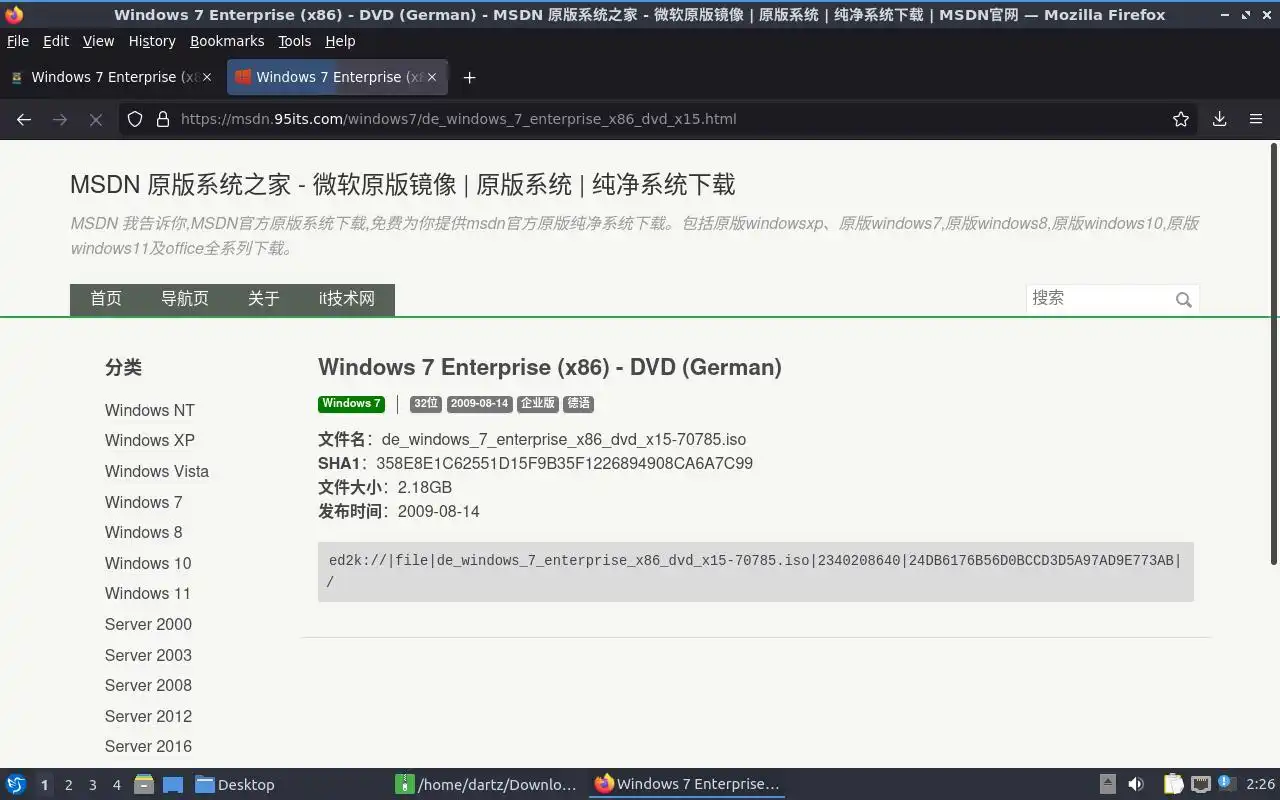Open site info via the padlock icon
Viewport: 1280px width, 800px height.
162,119
